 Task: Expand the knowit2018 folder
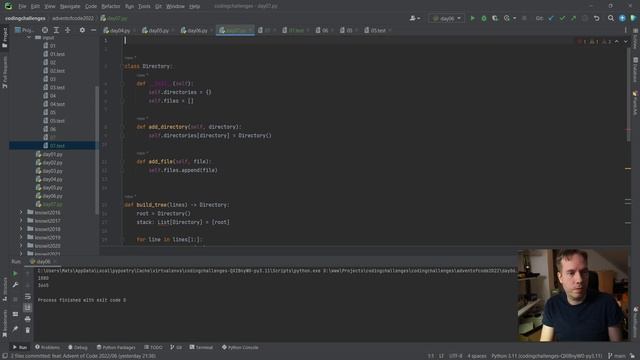(x=21, y=229)
